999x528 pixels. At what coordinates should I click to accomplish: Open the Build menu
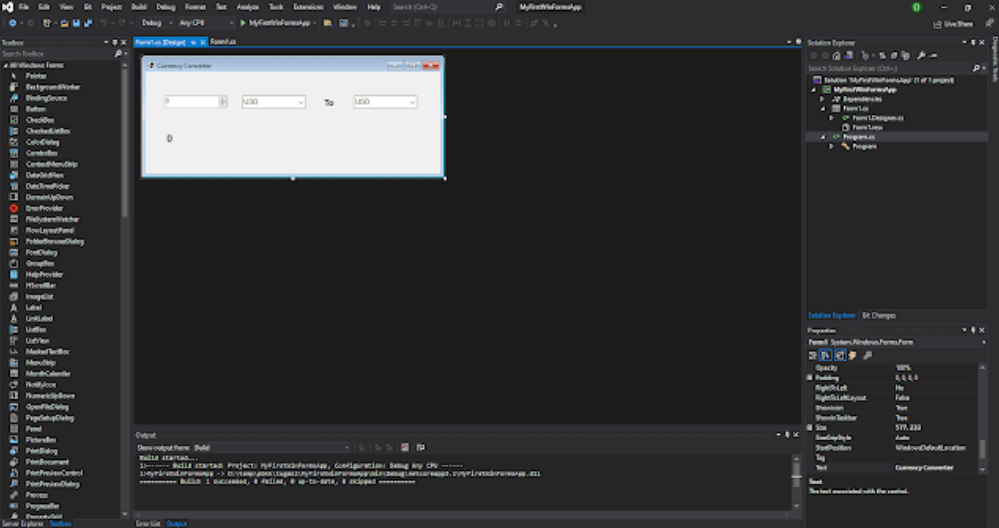[139, 7]
